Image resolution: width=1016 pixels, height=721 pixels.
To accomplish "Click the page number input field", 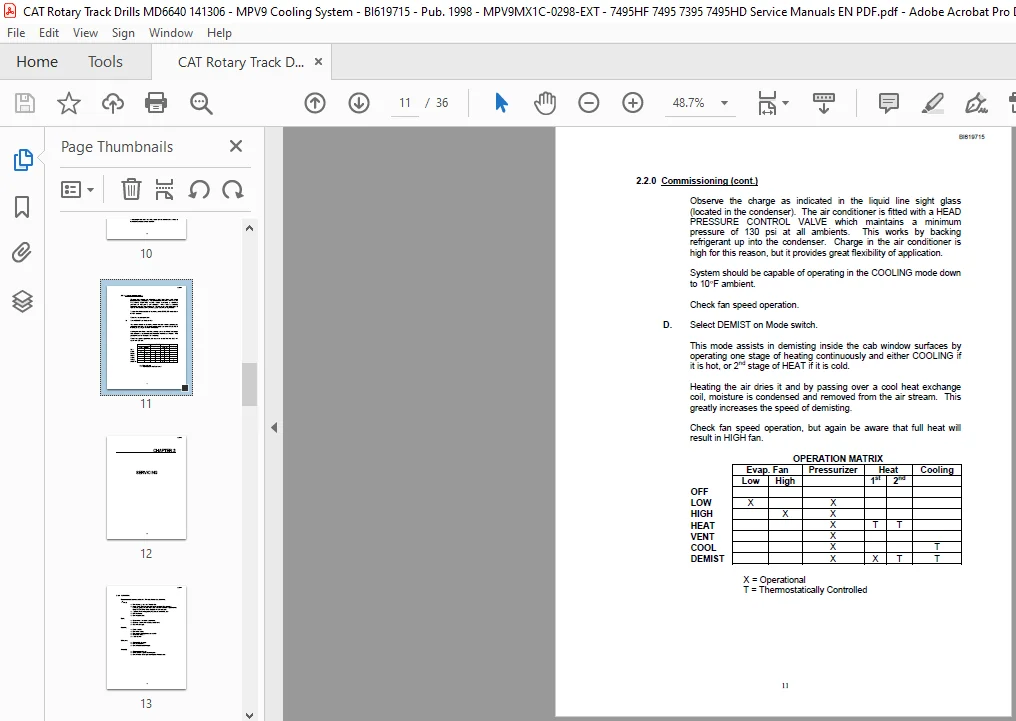I will pos(405,103).
